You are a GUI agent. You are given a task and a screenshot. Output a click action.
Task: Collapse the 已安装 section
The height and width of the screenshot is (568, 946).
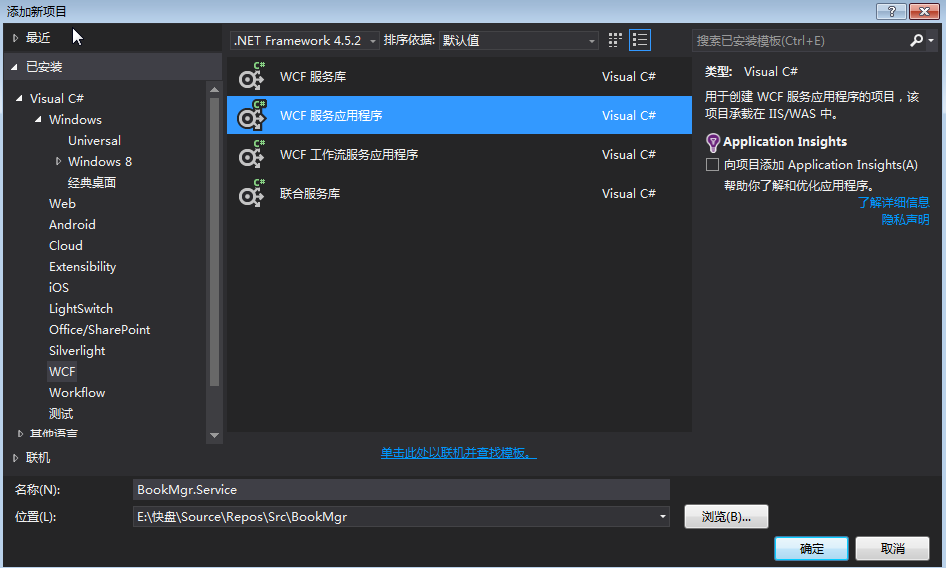point(14,67)
